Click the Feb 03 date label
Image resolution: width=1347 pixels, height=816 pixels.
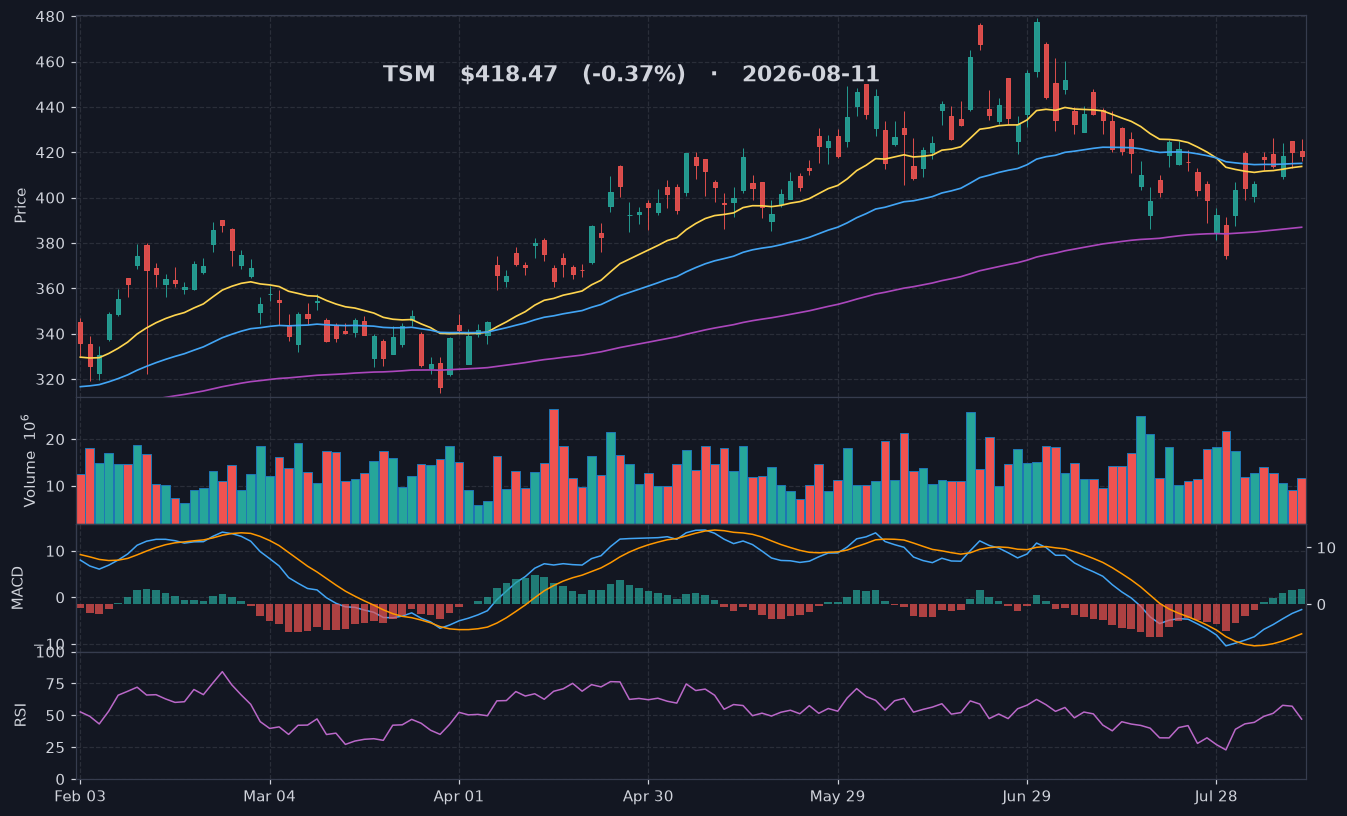pos(81,797)
